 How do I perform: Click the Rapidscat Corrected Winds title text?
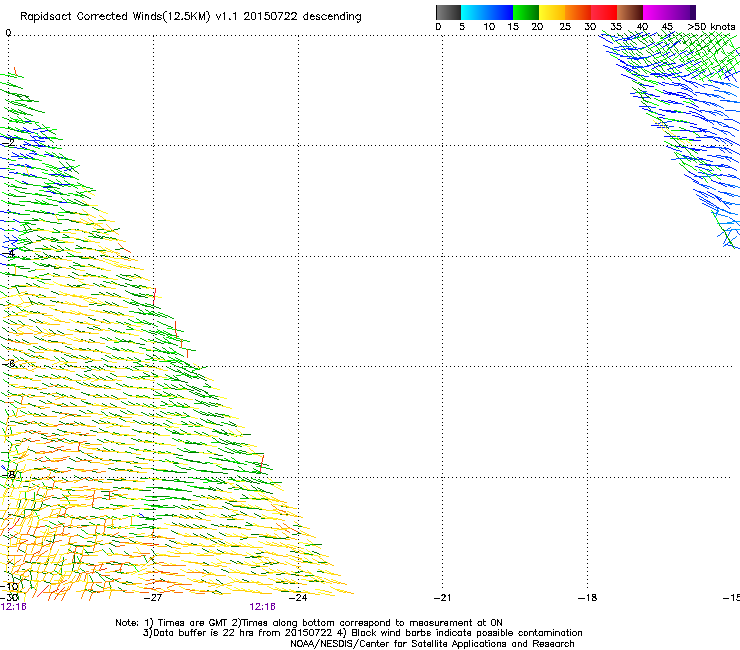click(x=191, y=17)
